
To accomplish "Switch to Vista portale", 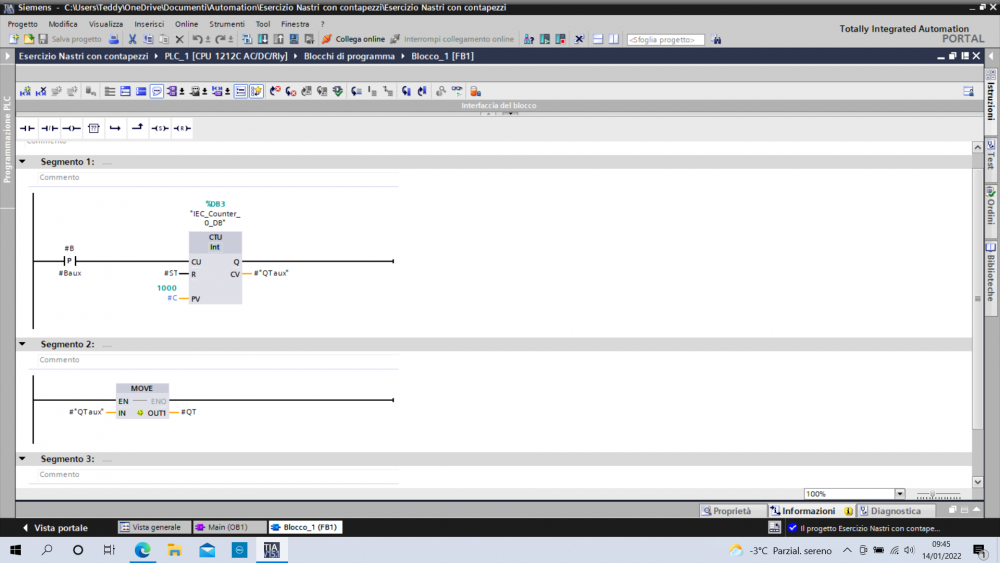I will click(55, 528).
